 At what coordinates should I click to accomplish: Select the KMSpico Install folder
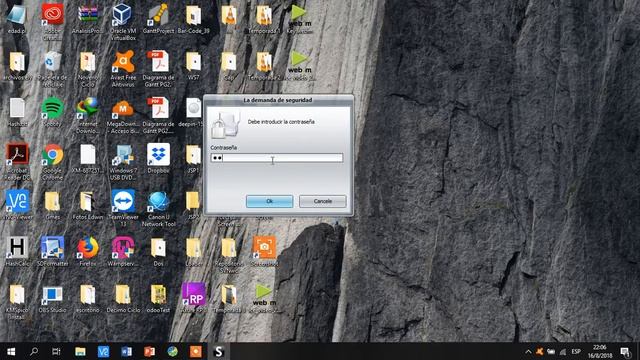click(x=17, y=301)
